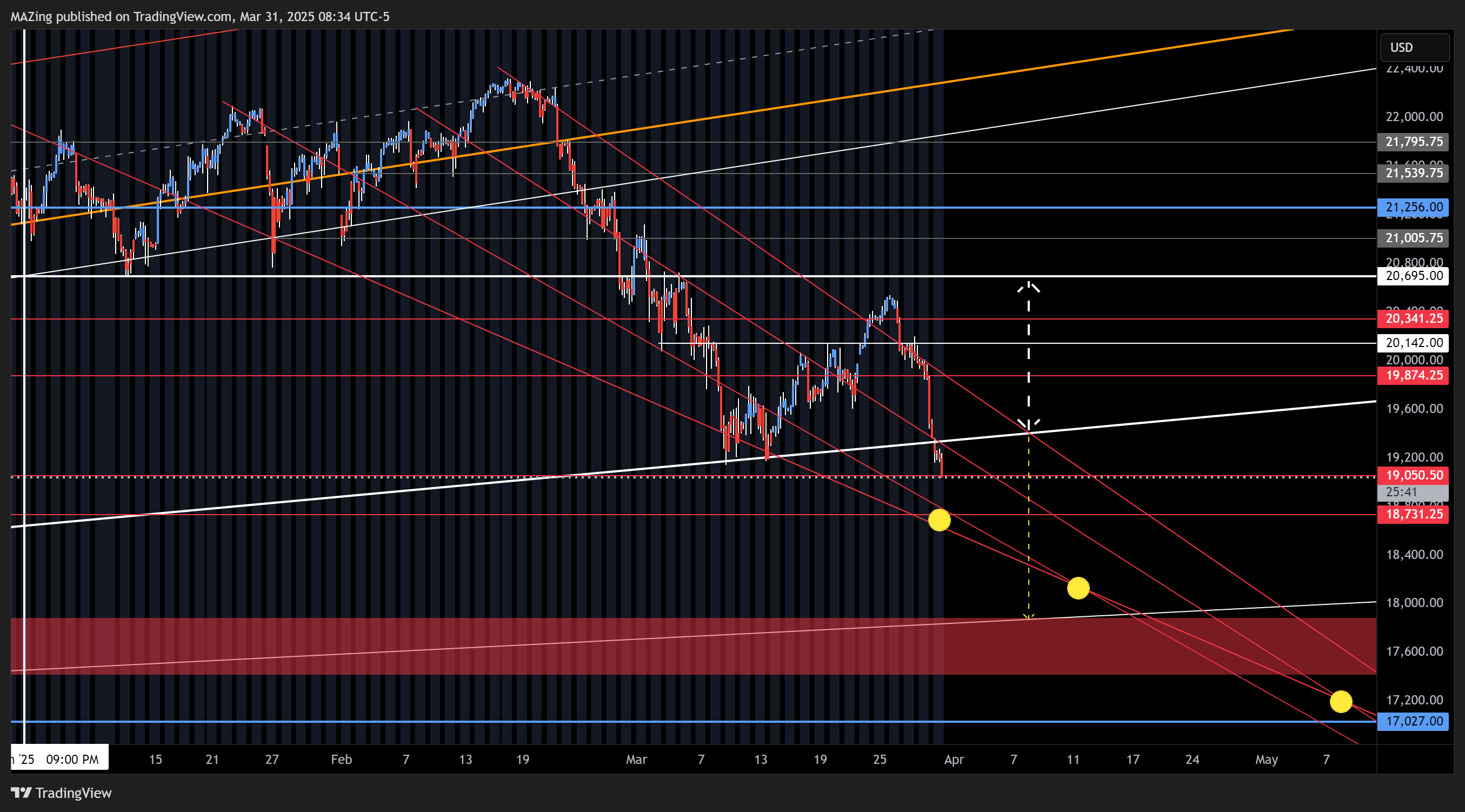This screenshot has width=1465, height=812.
Task: Click the Apr label on time axis
Action: point(954,759)
